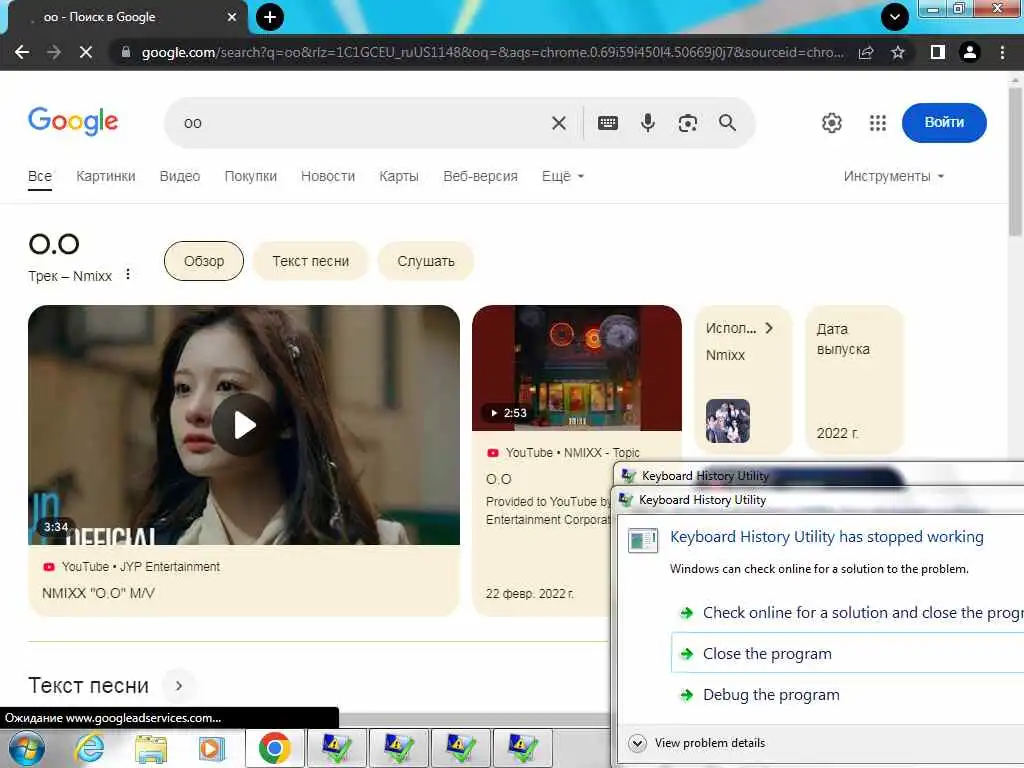
Task: Switch to the Картинки tab
Action: (x=106, y=176)
